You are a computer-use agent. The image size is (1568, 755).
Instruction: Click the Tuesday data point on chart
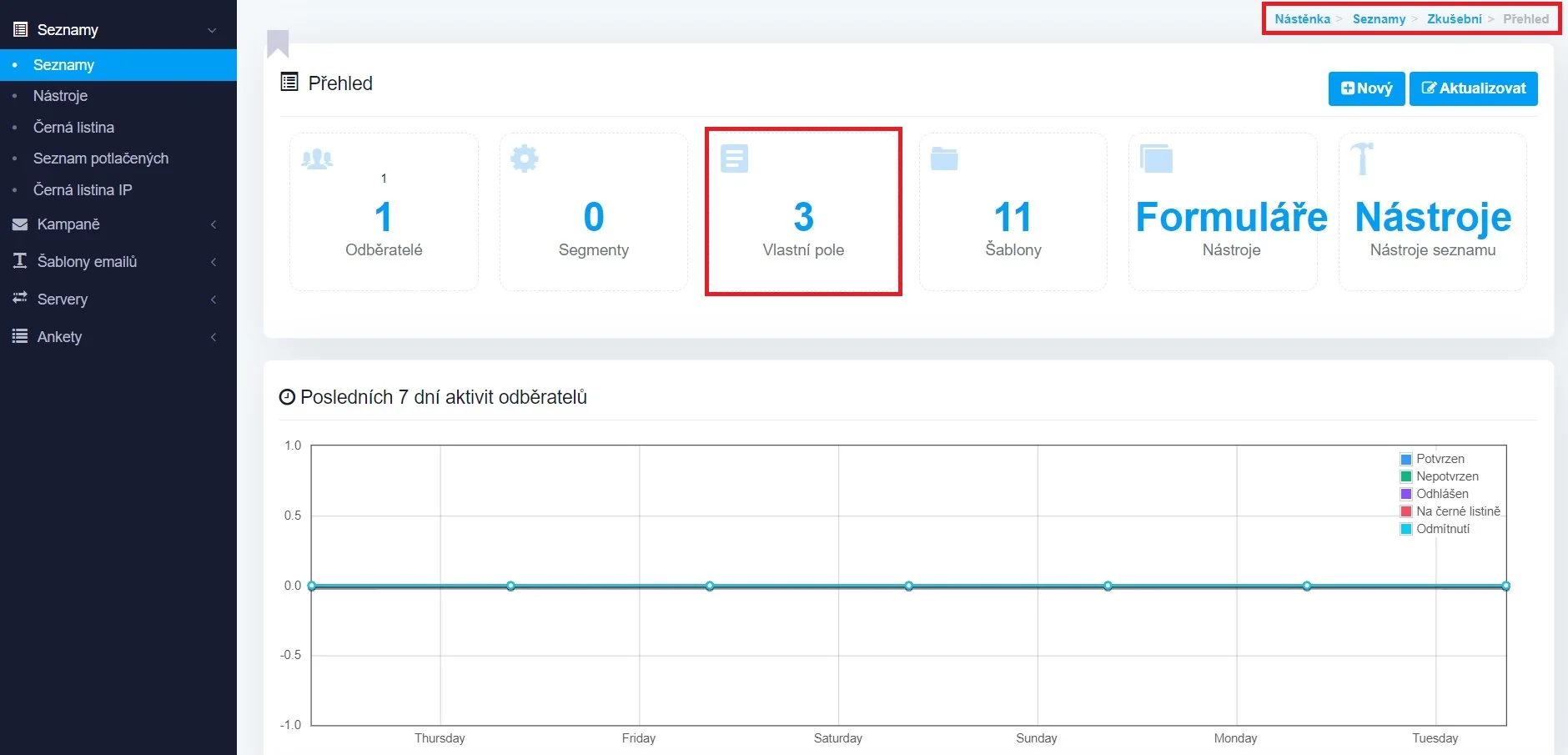click(1505, 586)
